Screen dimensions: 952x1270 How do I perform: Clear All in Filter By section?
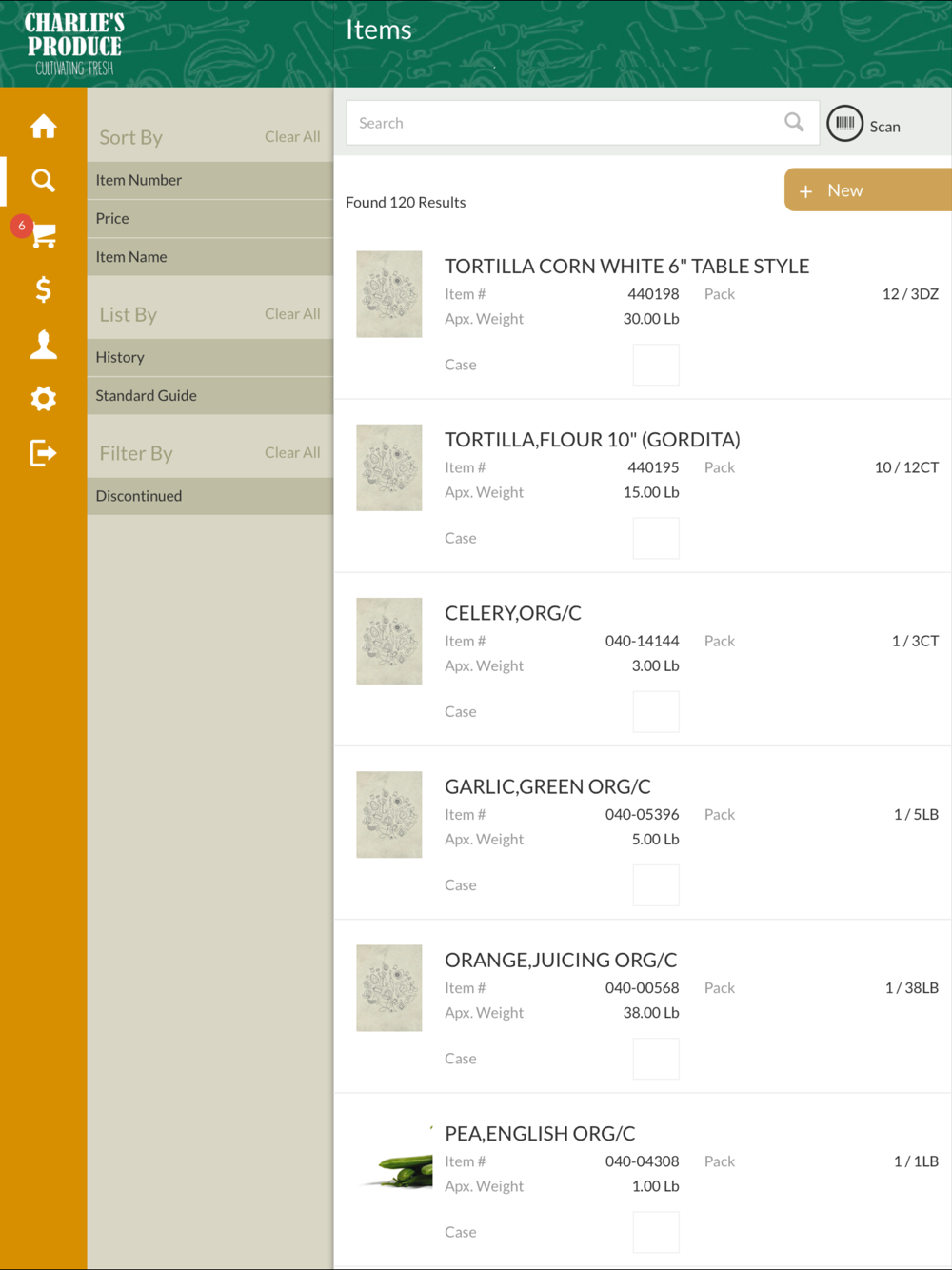[292, 452]
